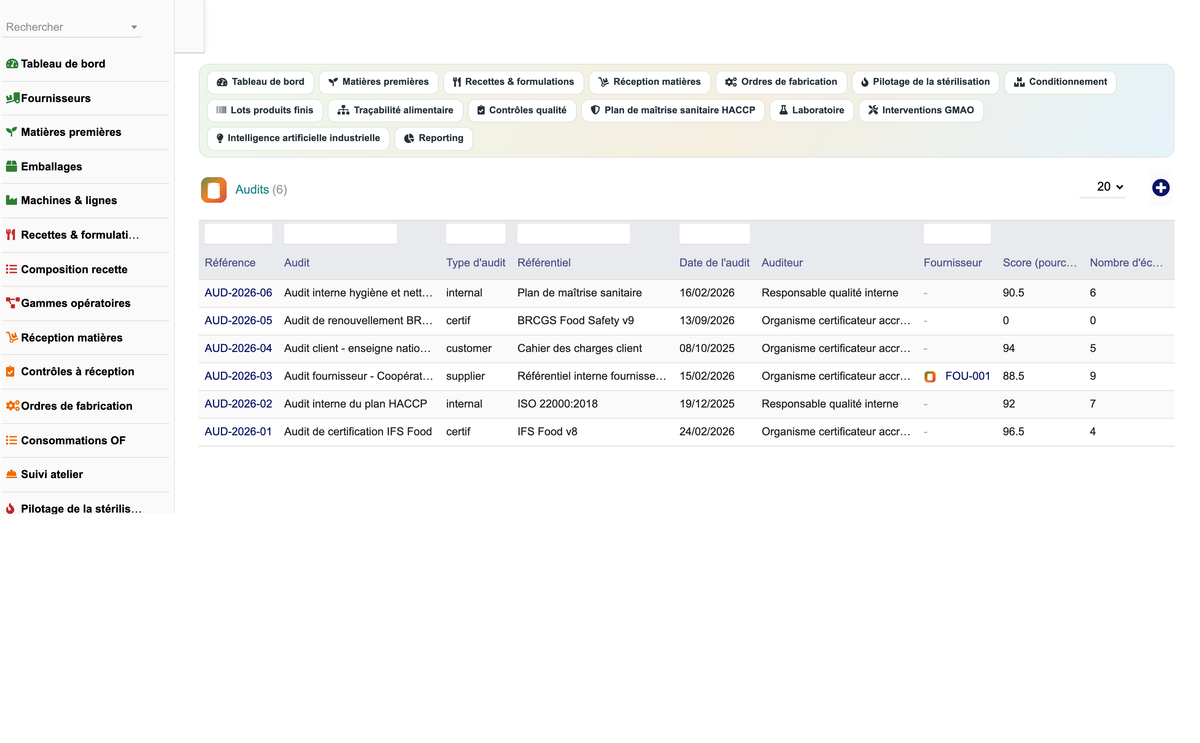Click the Audits title link

[252, 189]
